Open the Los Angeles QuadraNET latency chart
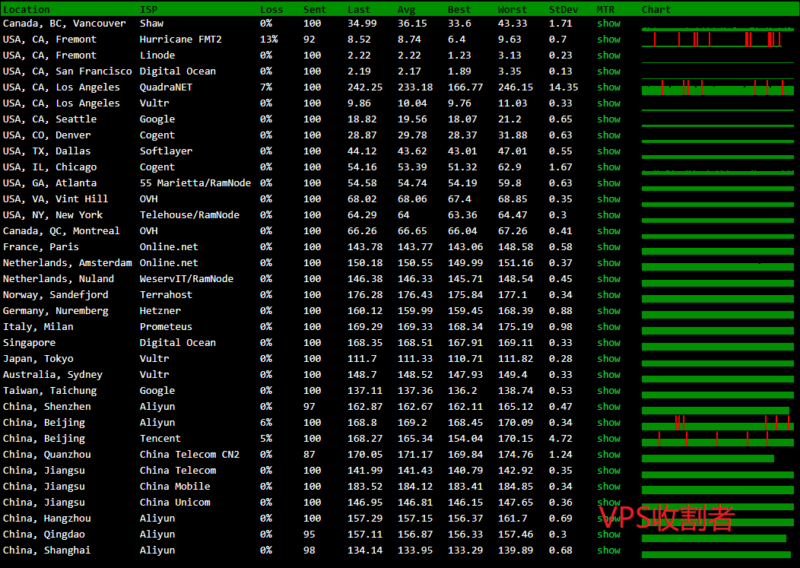 pyautogui.click(x=717, y=87)
